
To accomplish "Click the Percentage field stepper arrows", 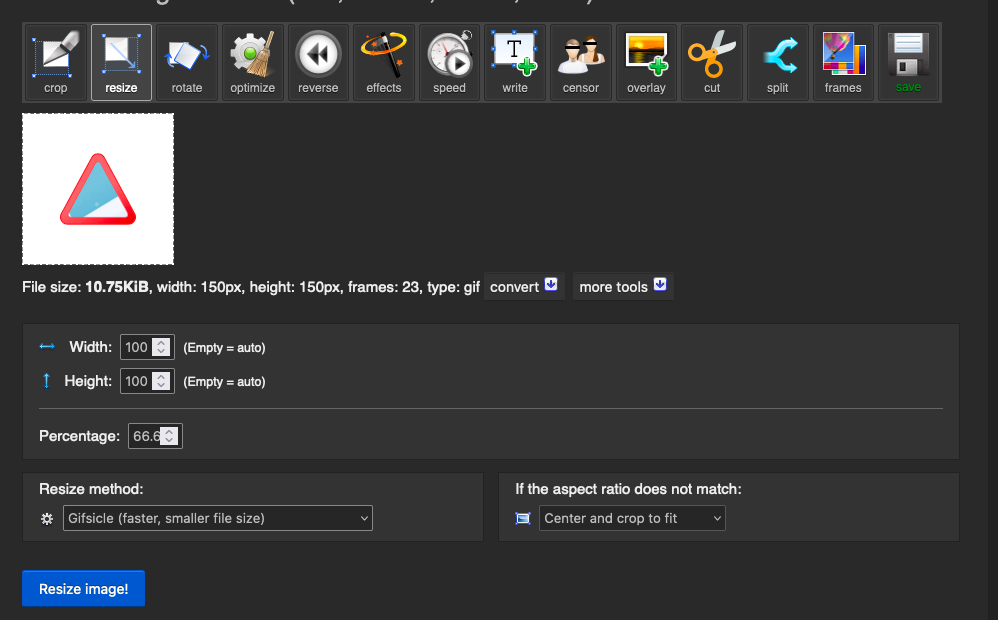I will click(169, 436).
